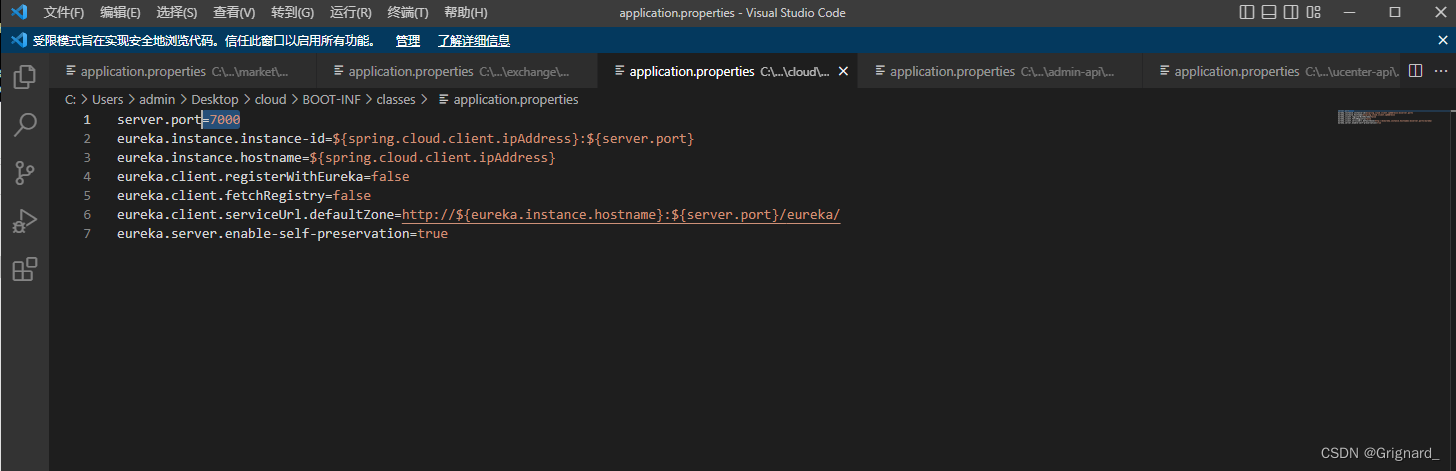This screenshot has height=471, width=1456.
Task: Open the Source Control view
Action: point(25,172)
